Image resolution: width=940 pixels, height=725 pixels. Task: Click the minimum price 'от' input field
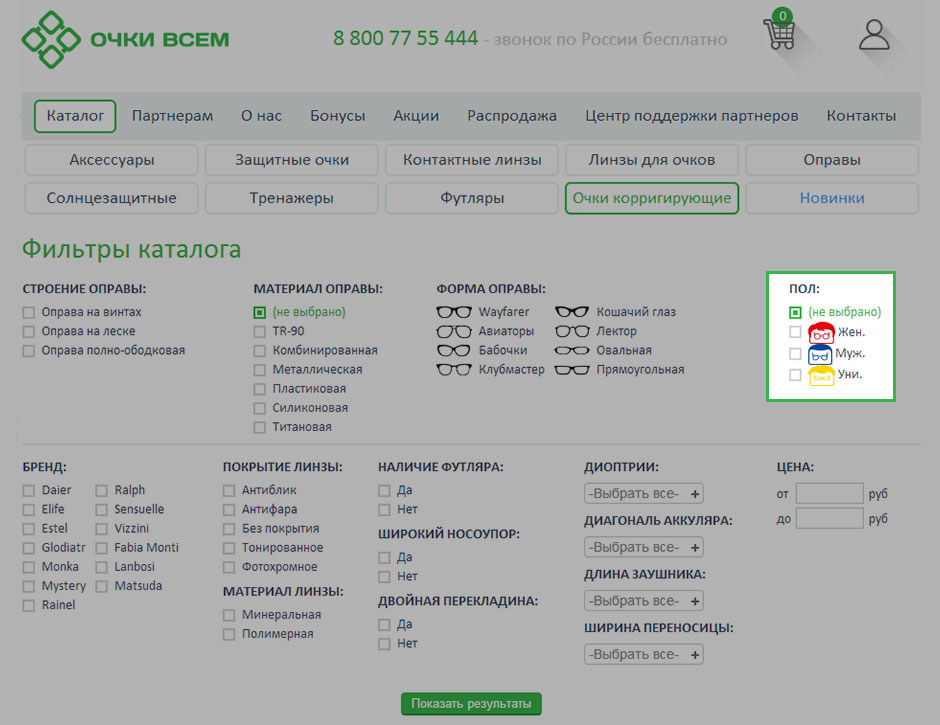[829, 493]
